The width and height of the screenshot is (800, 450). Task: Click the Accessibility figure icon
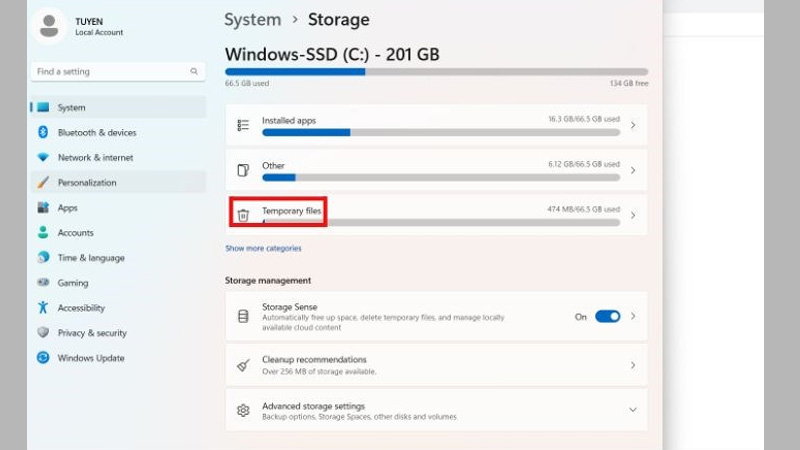[x=43, y=308]
